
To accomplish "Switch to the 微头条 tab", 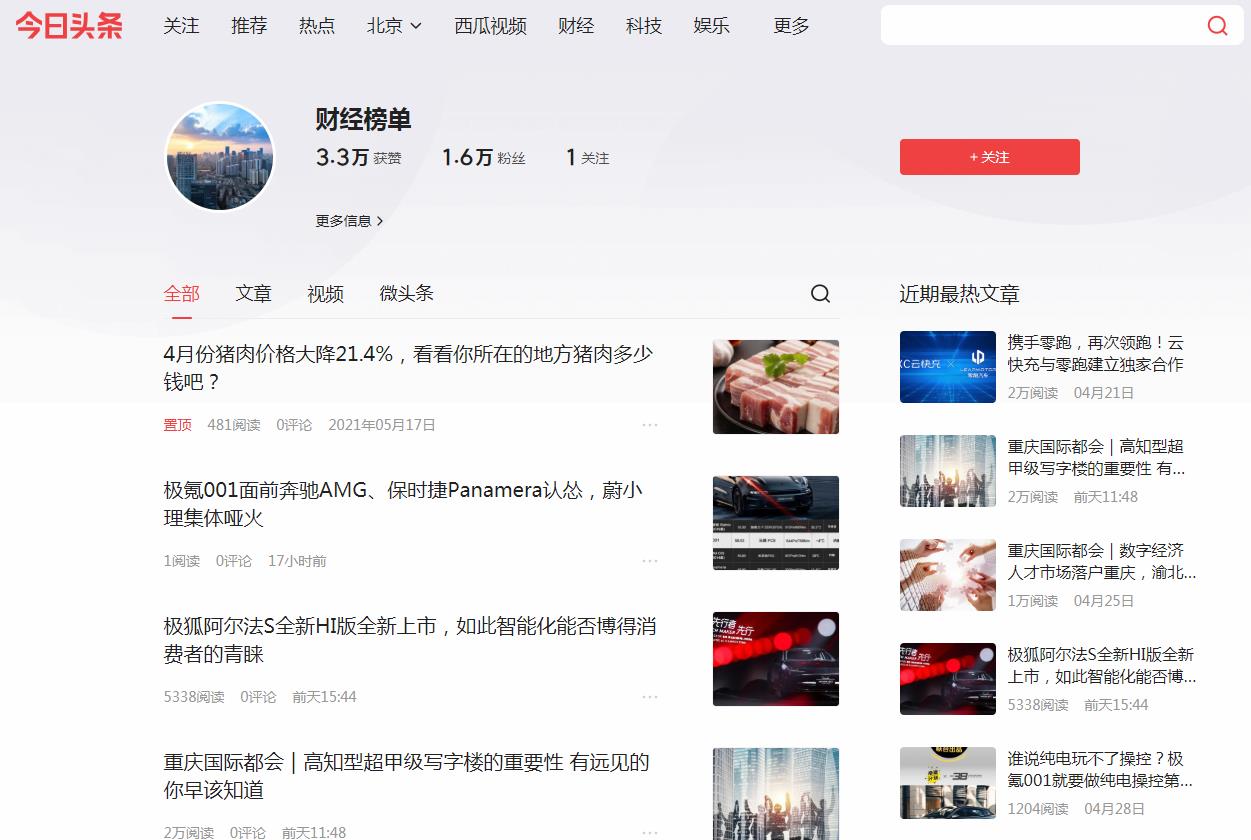I will [406, 293].
